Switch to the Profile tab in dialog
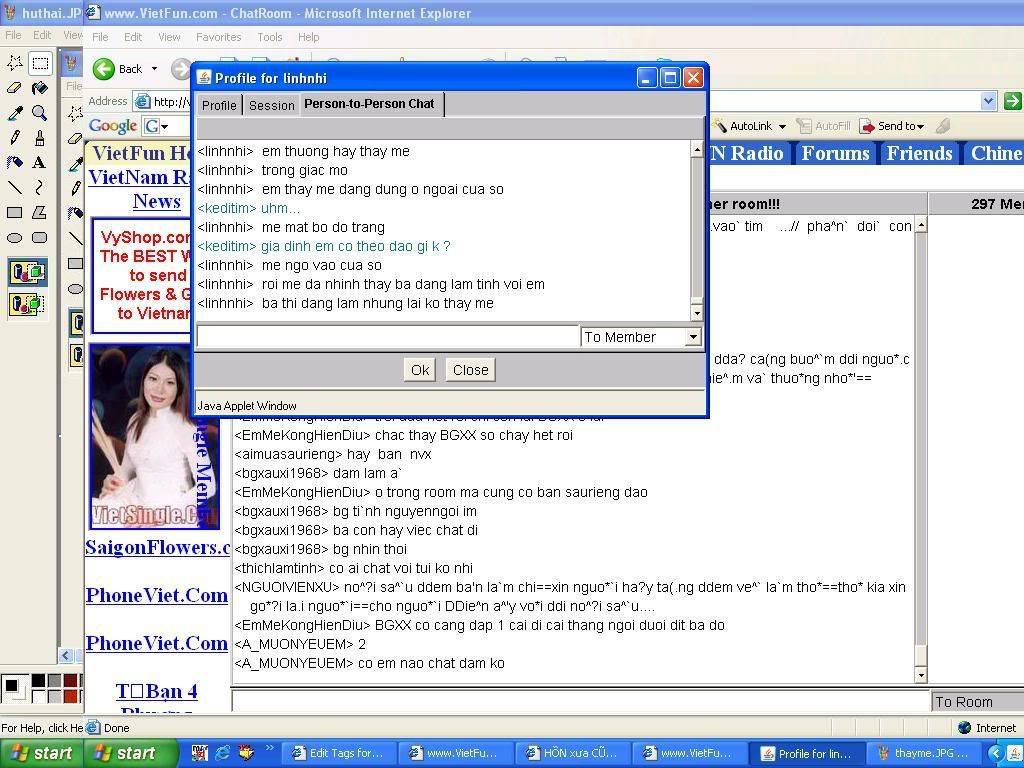Screen dimensions: 1024x768 [x=219, y=105]
